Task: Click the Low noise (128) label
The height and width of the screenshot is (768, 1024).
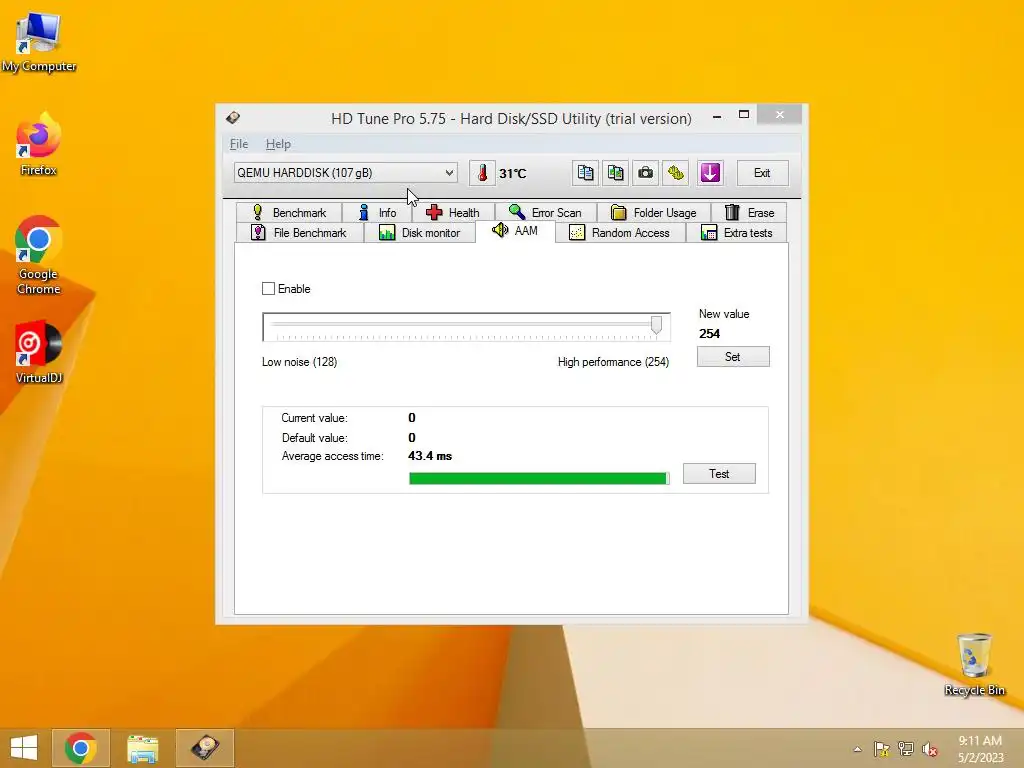Action: pos(300,362)
